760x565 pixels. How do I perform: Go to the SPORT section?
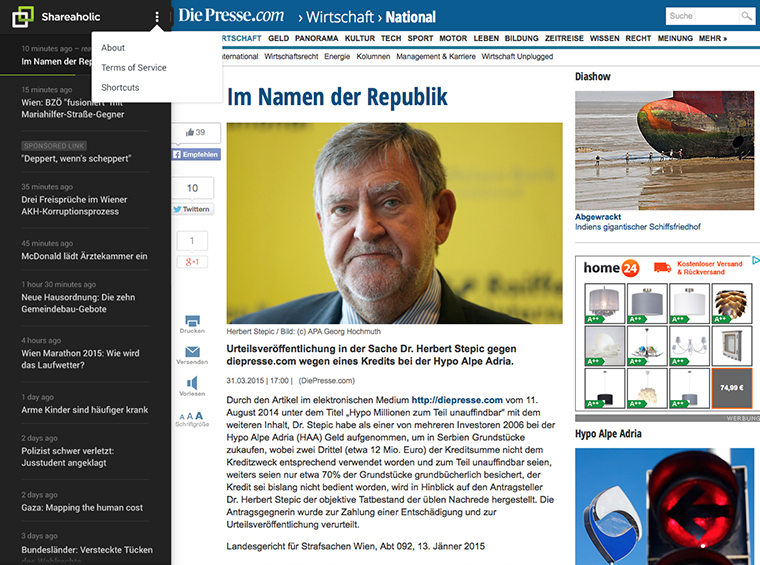420,38
